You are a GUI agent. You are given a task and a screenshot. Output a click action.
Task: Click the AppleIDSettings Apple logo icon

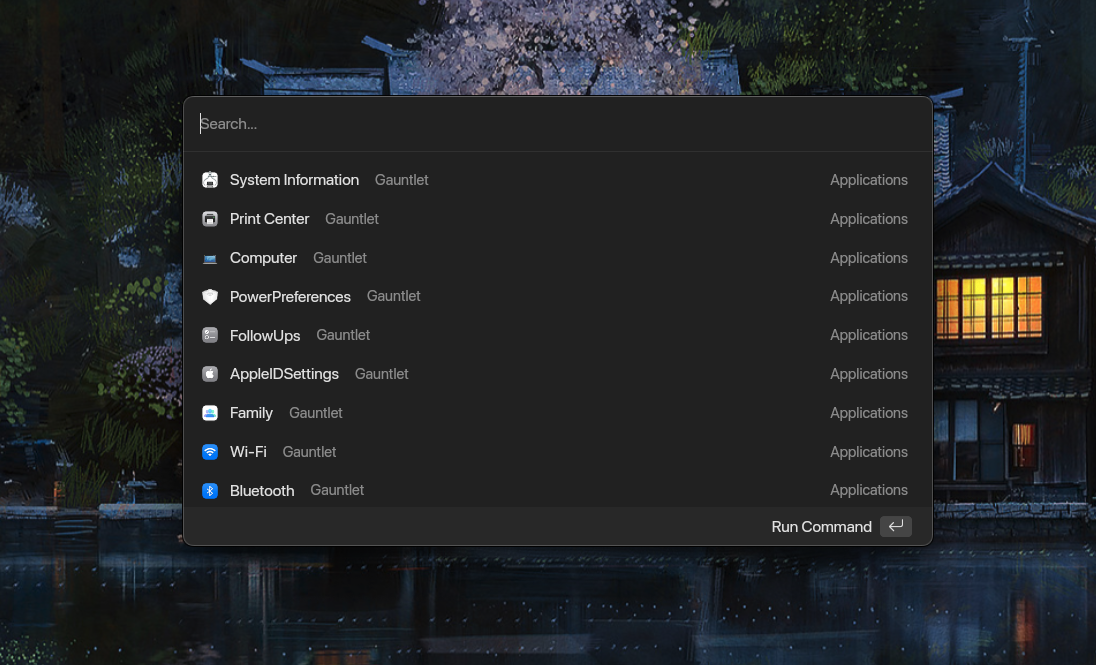point(210,374)
